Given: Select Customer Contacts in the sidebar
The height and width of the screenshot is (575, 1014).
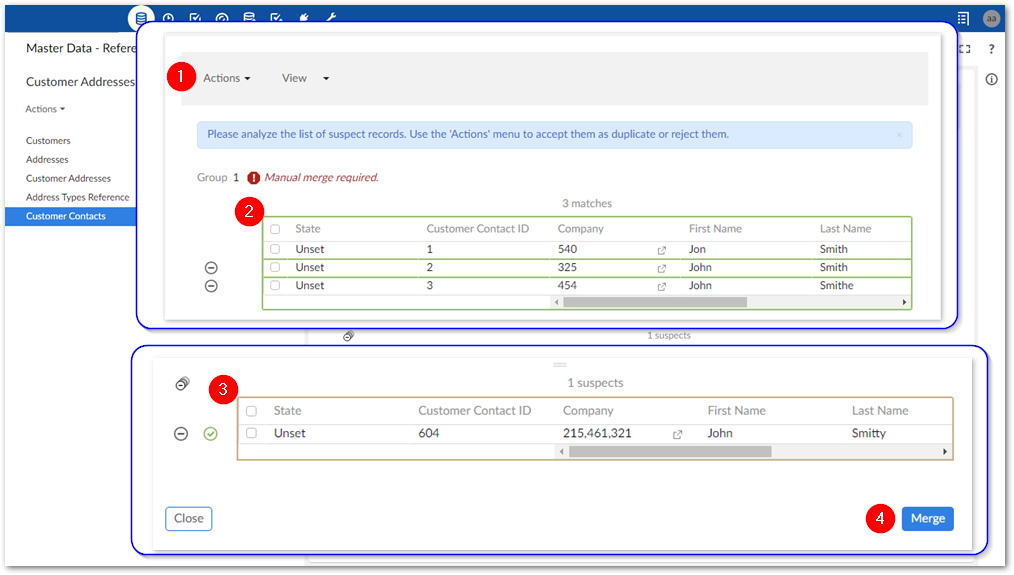Looking at the screenshot, I should (66, 216).
